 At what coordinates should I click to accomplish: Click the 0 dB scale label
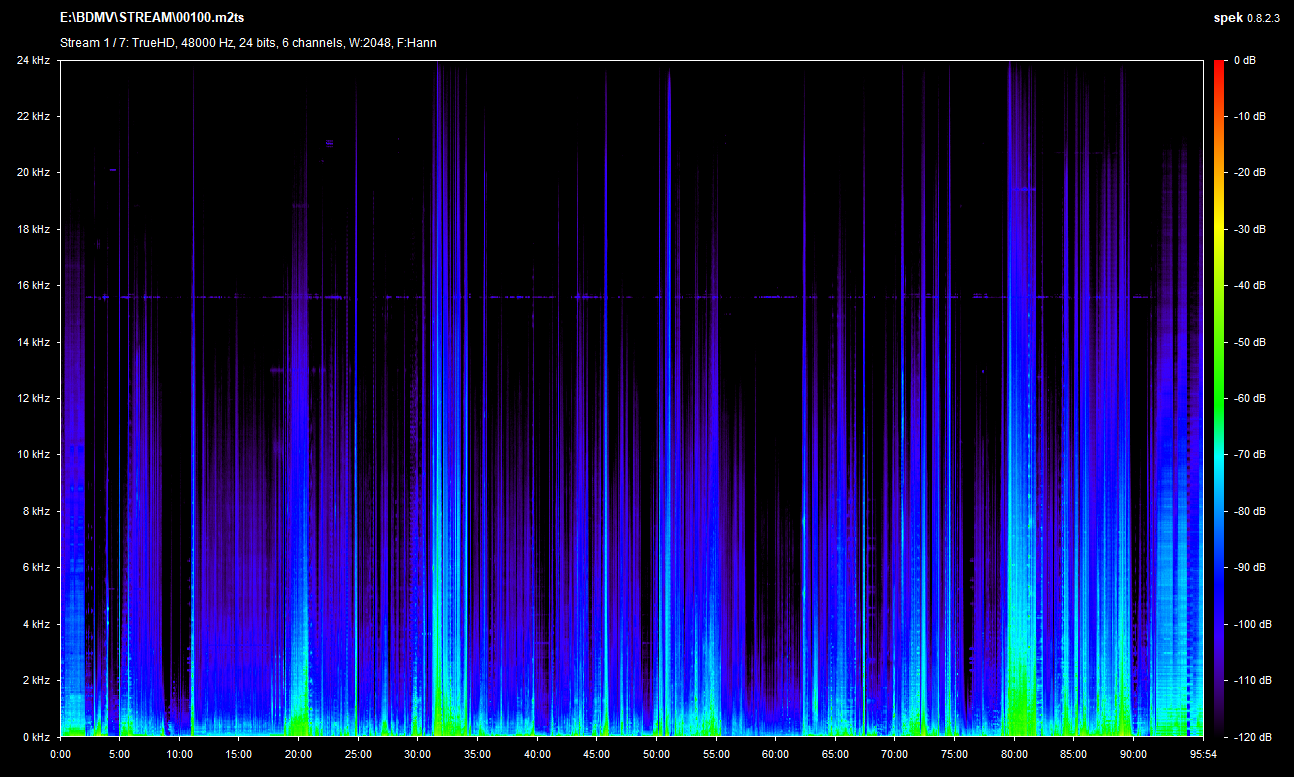[x=1244, y=61]
